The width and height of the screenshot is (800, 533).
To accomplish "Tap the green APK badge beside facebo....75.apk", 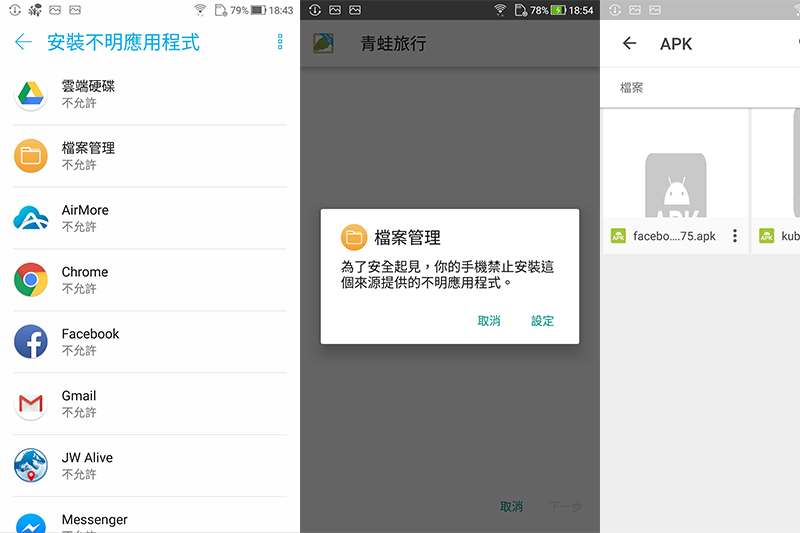I will click(618, 236).
